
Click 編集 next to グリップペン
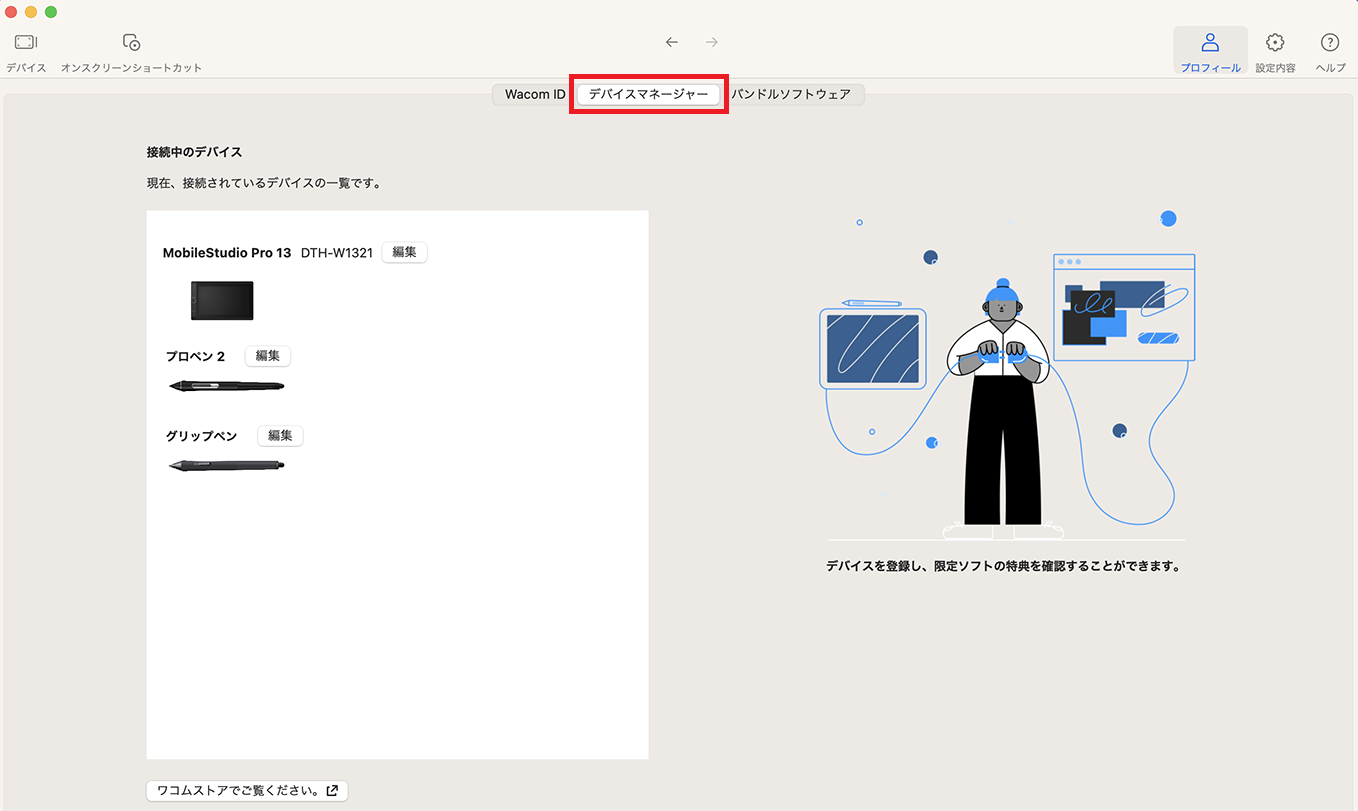click(280, 435)
